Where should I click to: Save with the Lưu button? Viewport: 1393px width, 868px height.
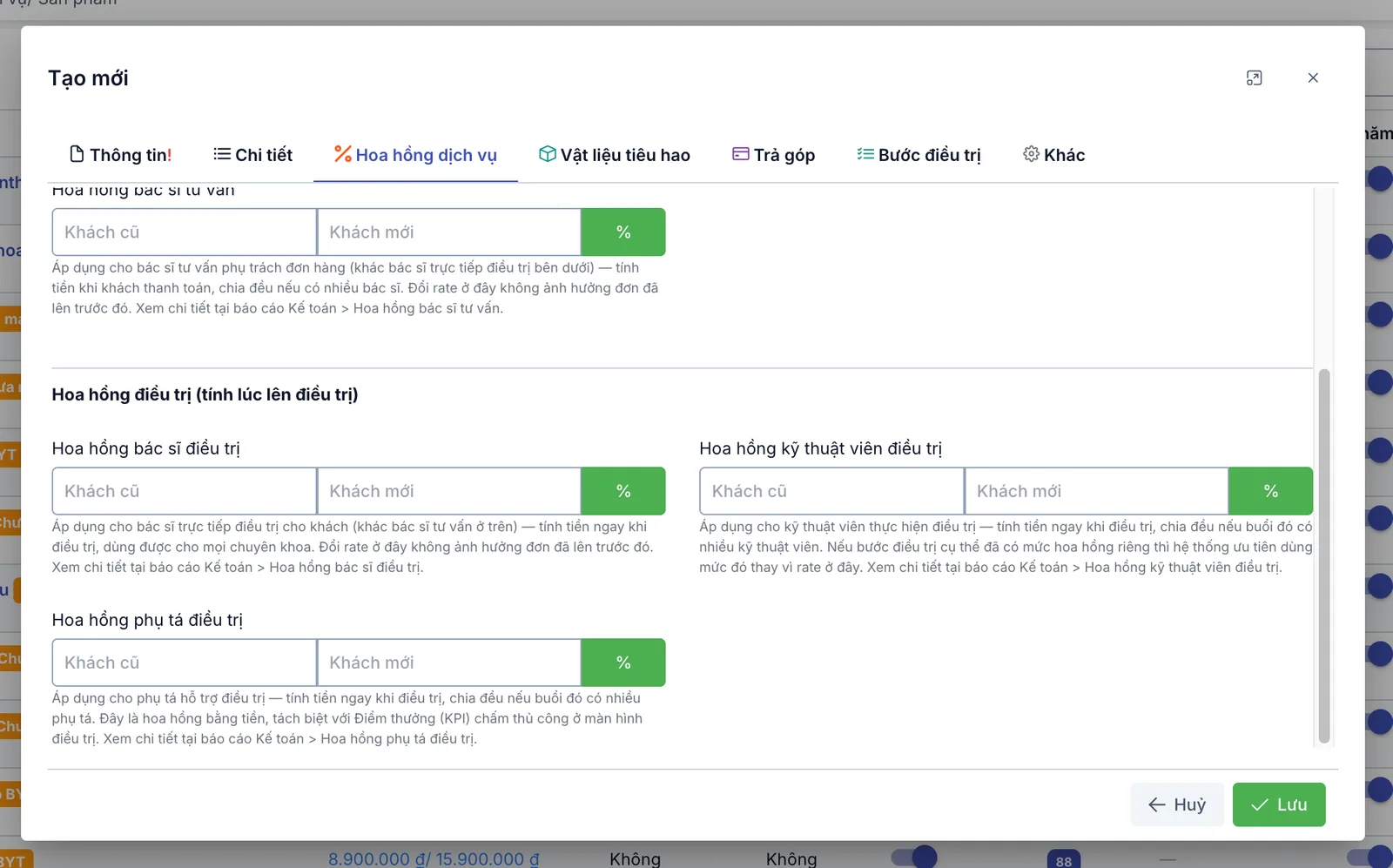click(x=1279, y=804)
